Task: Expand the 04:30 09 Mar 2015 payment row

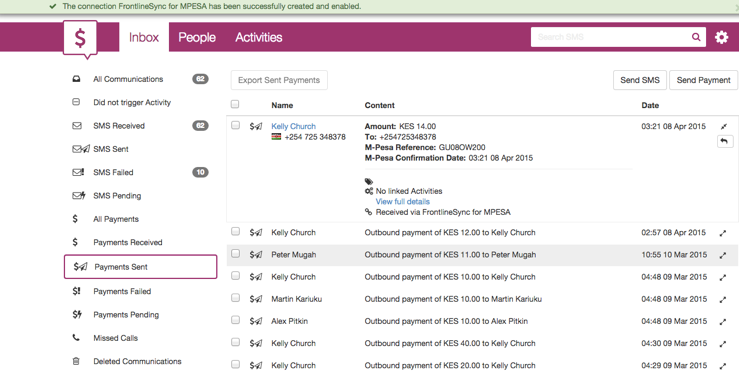Action: (x=723, y=344)
